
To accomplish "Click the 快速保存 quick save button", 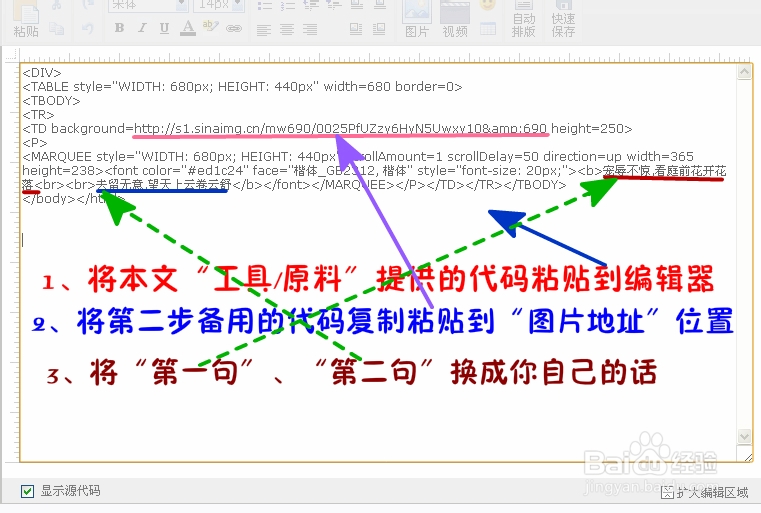I will tap(563, 20).
